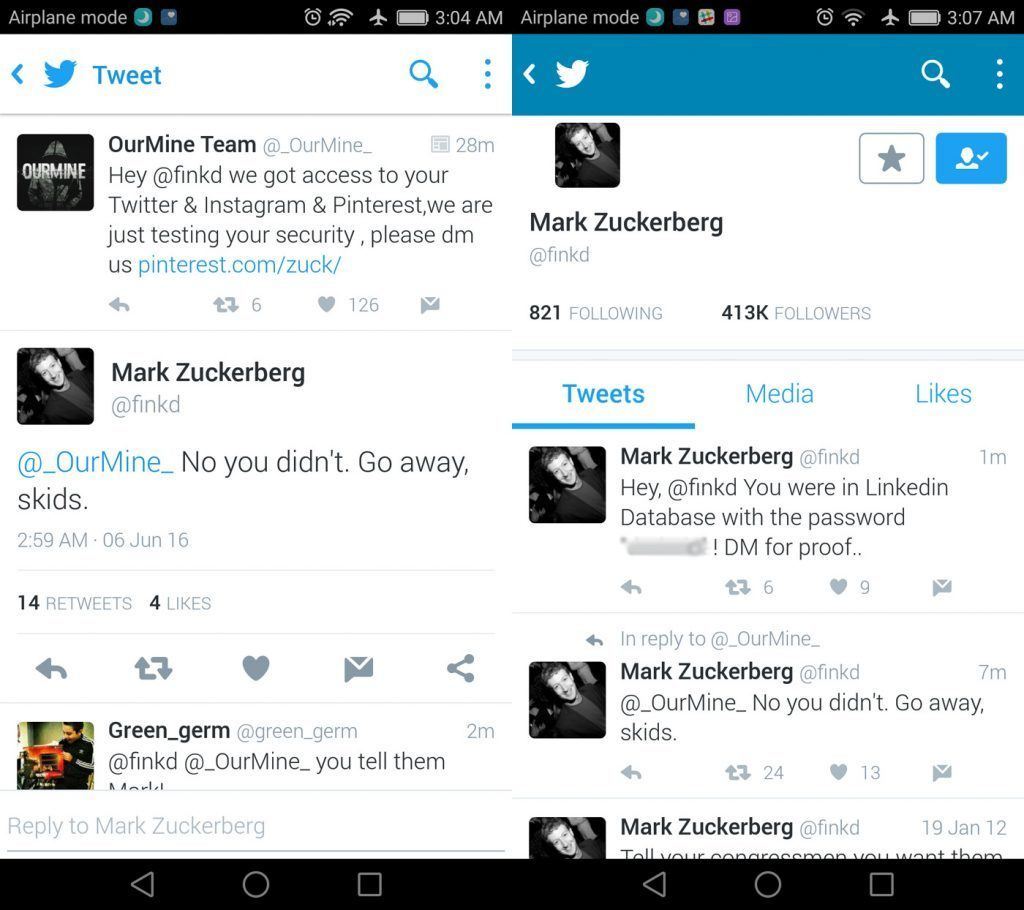Open the overflow menu on the Tweet screen
The image size is (1024, 910).
(x=487, y=74)
